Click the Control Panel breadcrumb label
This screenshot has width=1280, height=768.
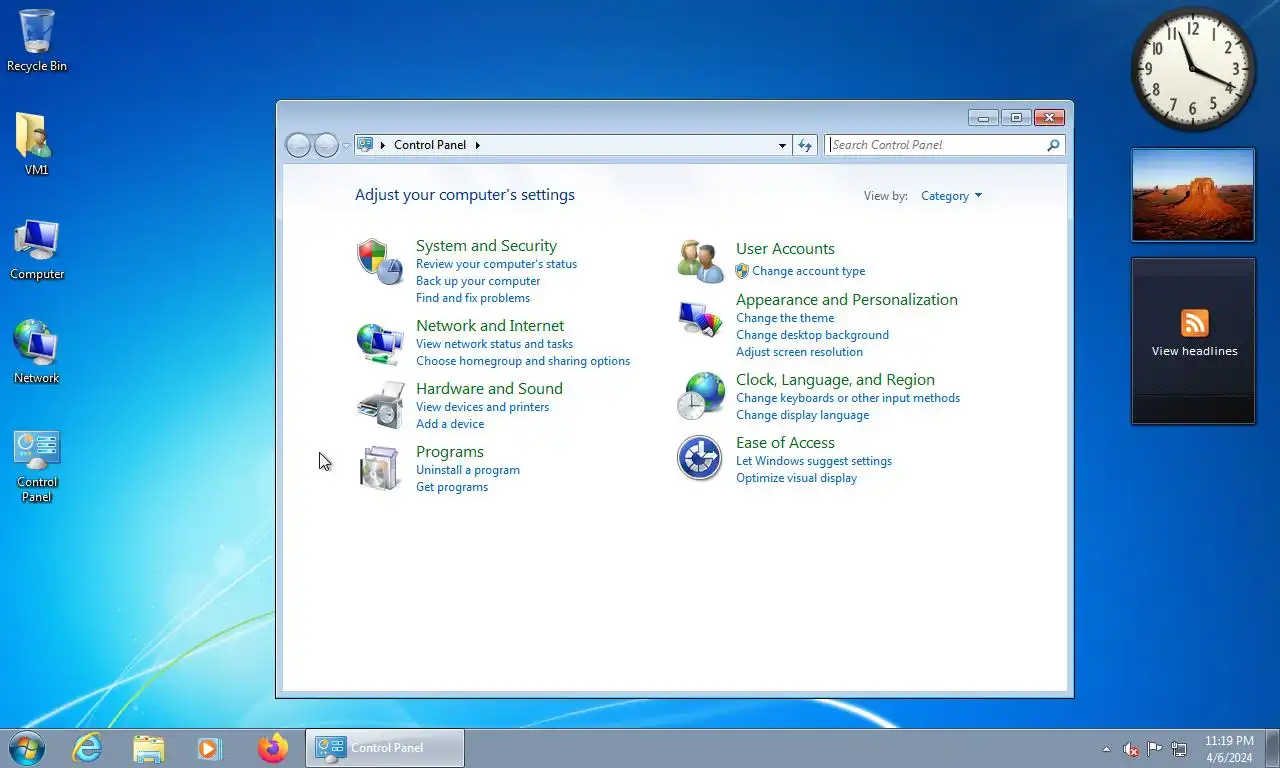coord(430,145)
